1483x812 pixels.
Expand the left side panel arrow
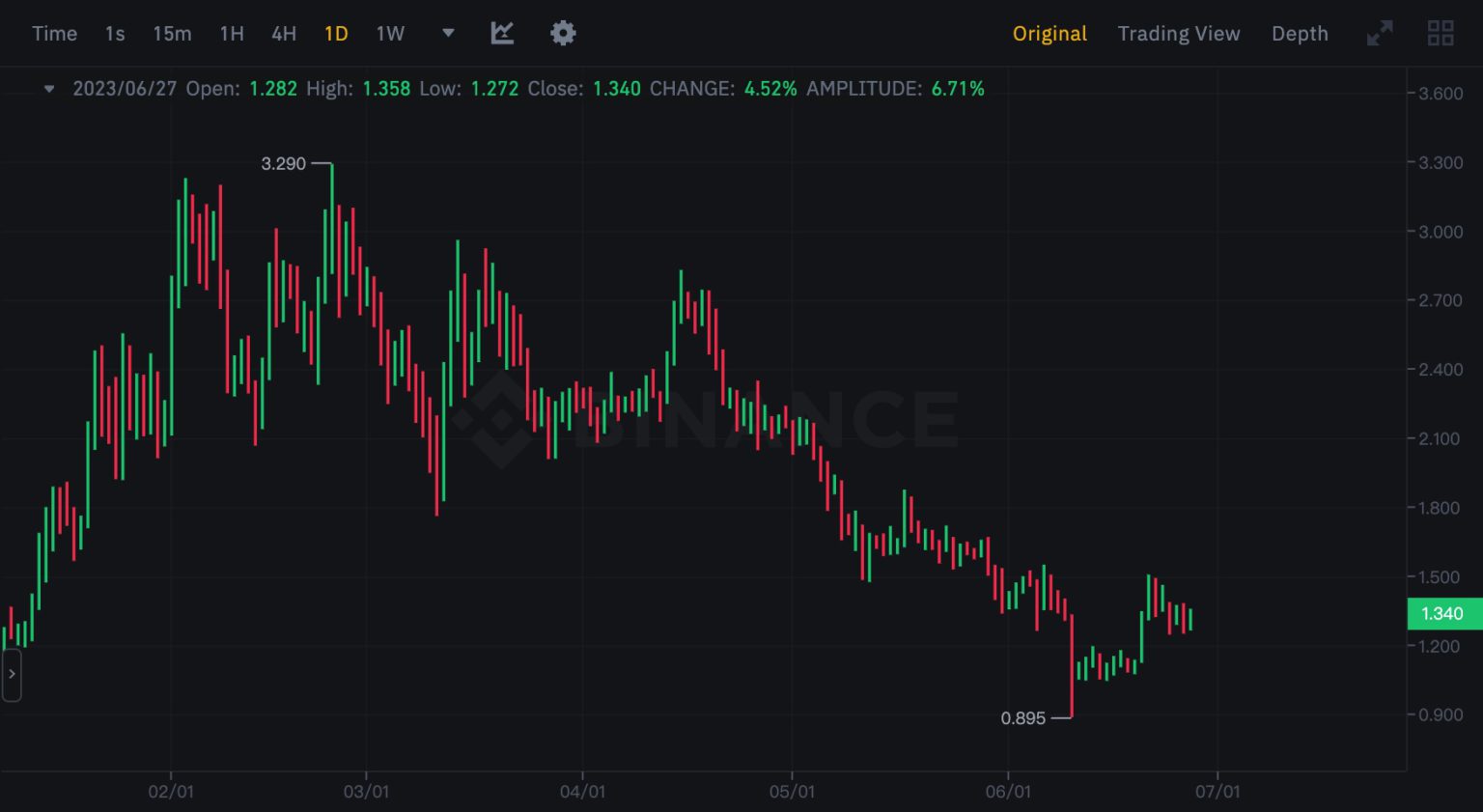pos(12,674)
